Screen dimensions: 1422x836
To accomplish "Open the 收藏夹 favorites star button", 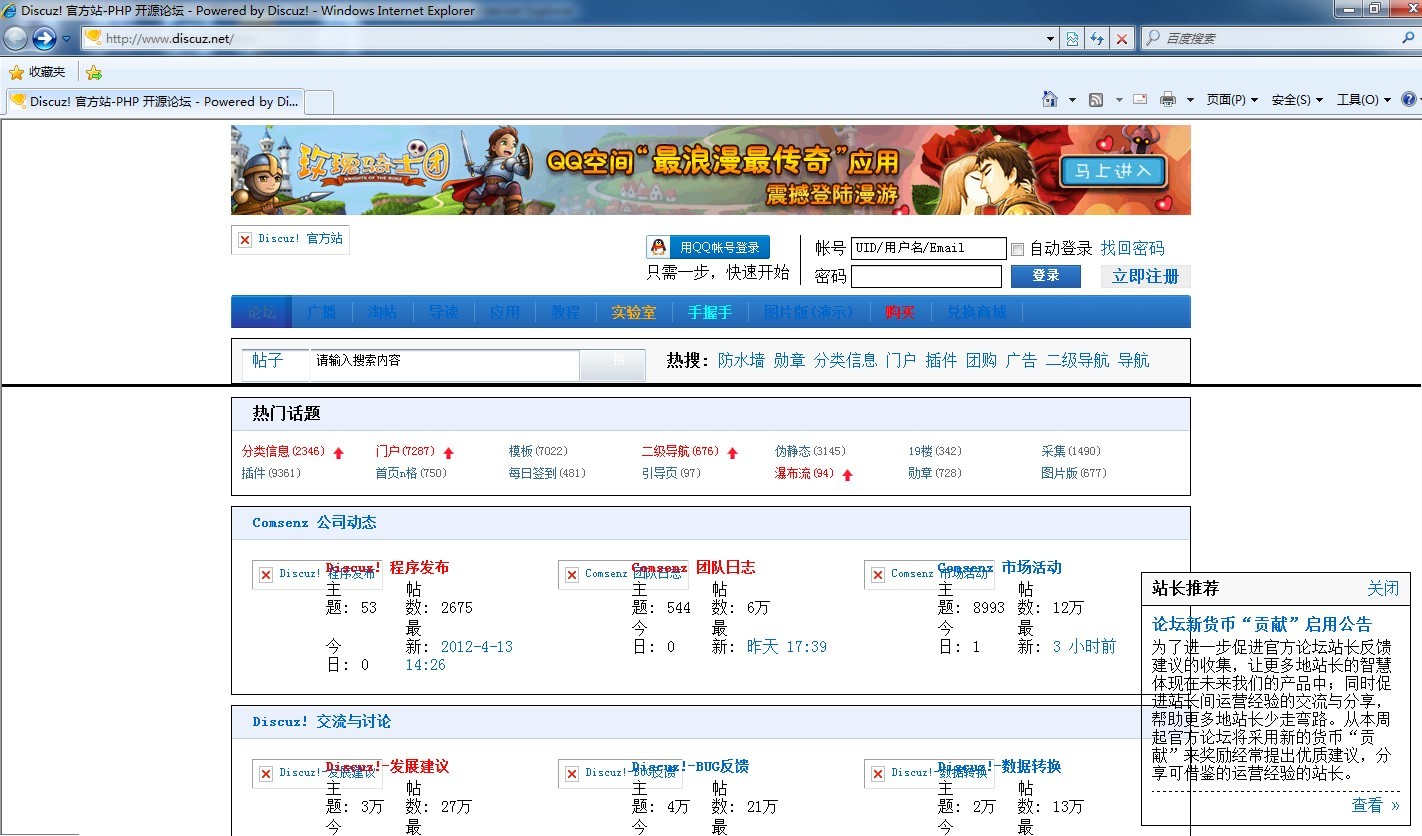I will (37, 72).
